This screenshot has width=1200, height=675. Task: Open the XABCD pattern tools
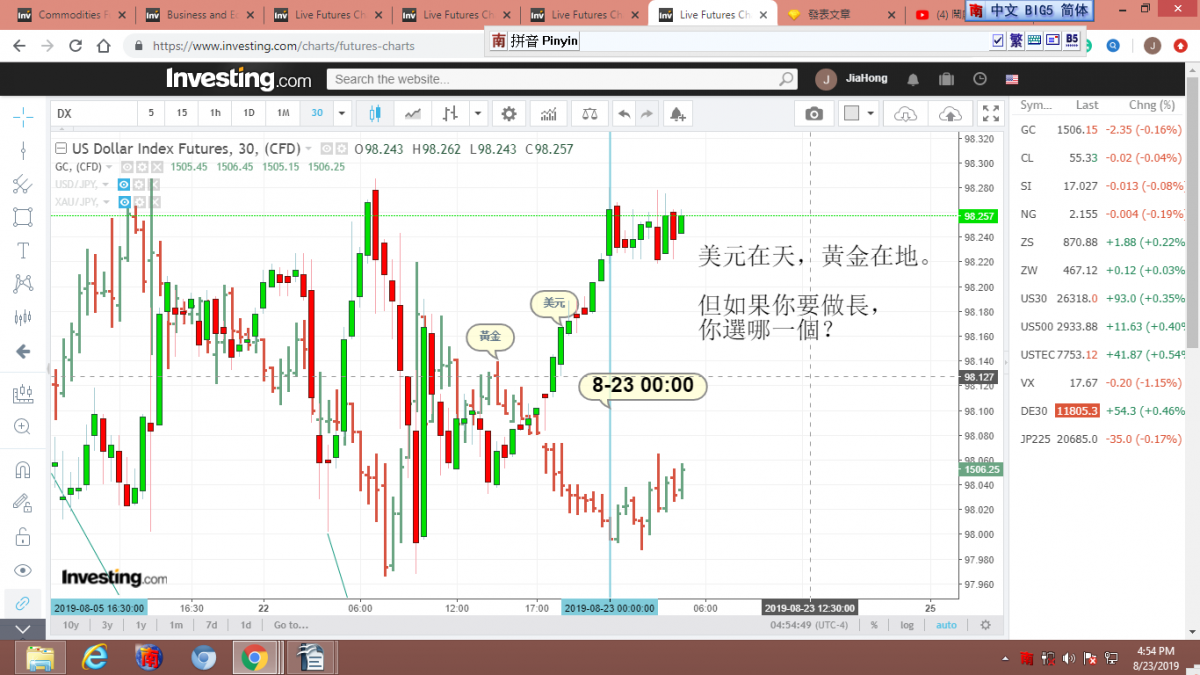(x=23, y=284)
